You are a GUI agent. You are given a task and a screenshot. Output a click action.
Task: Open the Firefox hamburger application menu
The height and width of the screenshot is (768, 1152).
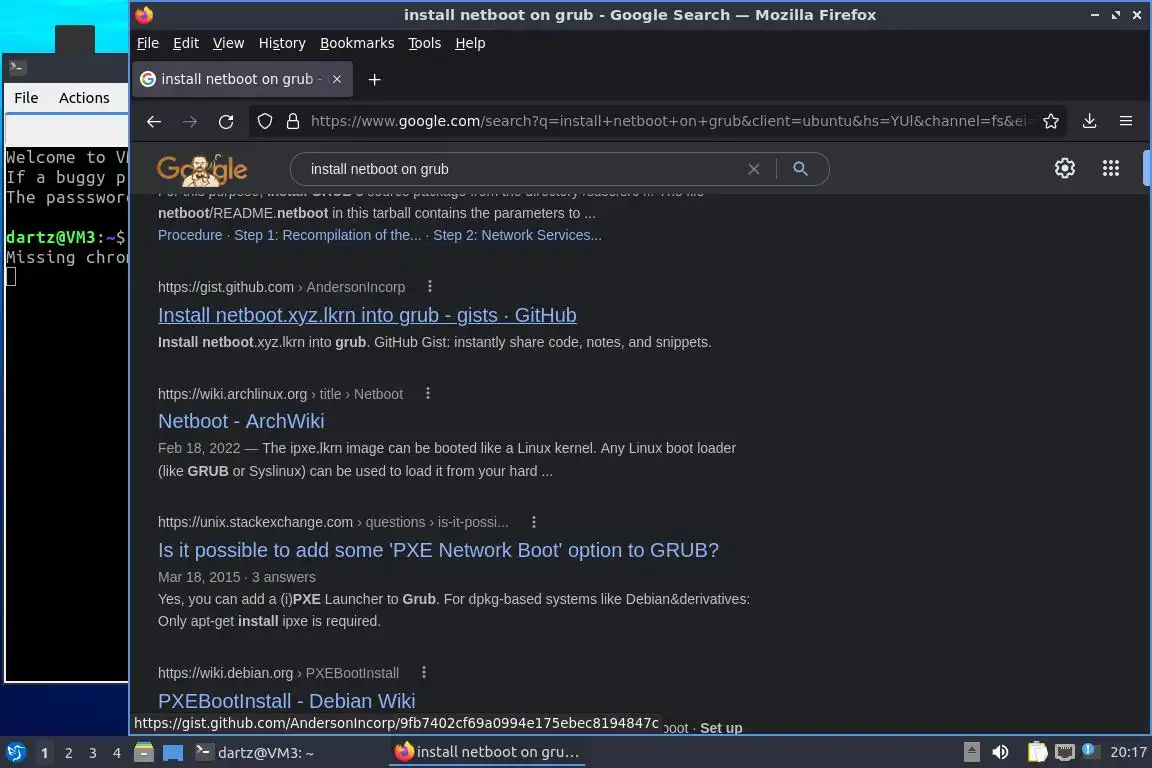click(1126, 121)
